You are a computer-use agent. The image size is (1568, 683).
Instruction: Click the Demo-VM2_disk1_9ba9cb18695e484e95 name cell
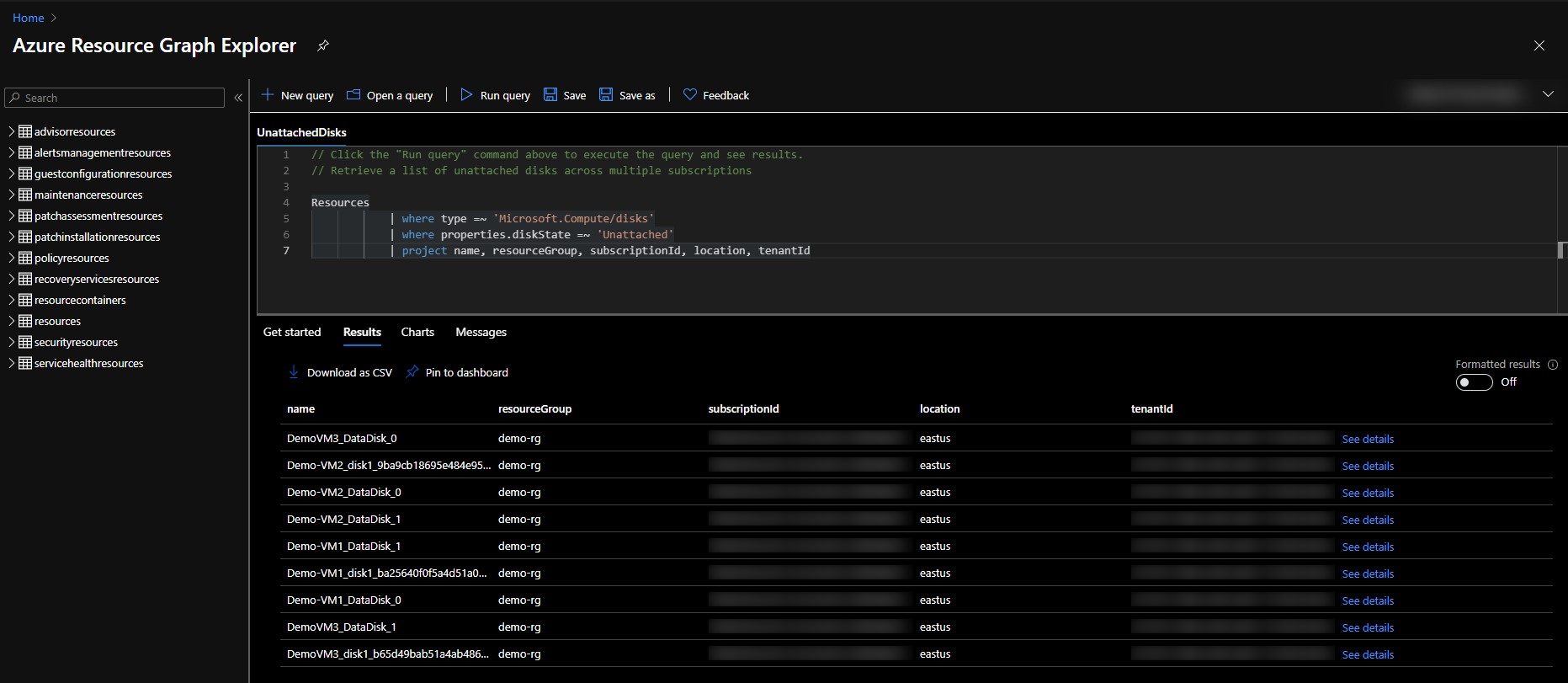(x=388, y=465)
